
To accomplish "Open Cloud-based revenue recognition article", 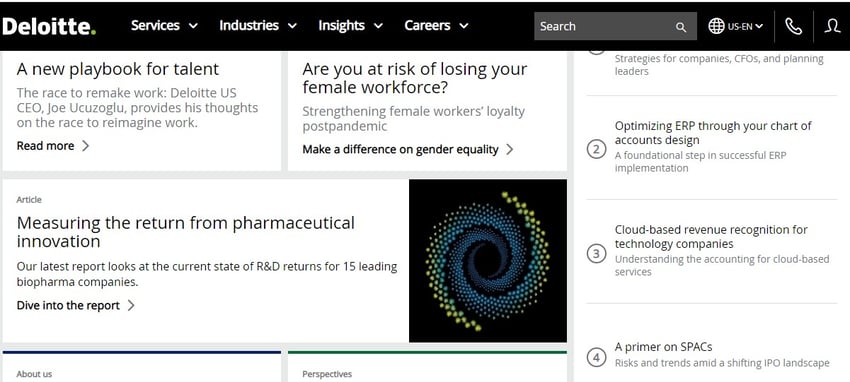I will coord(711,237).
